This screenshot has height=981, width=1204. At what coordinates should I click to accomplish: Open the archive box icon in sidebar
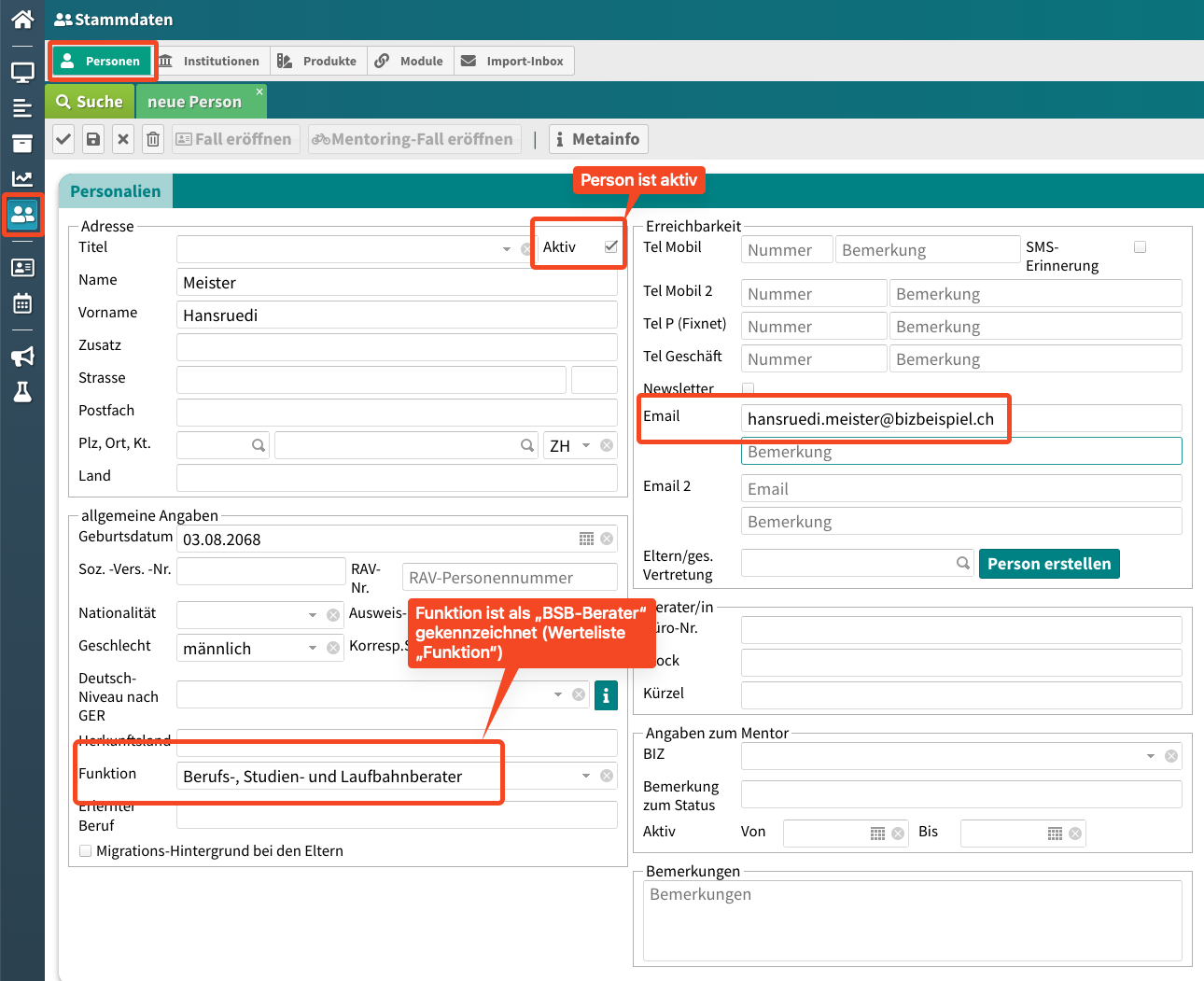pos(22,143)
